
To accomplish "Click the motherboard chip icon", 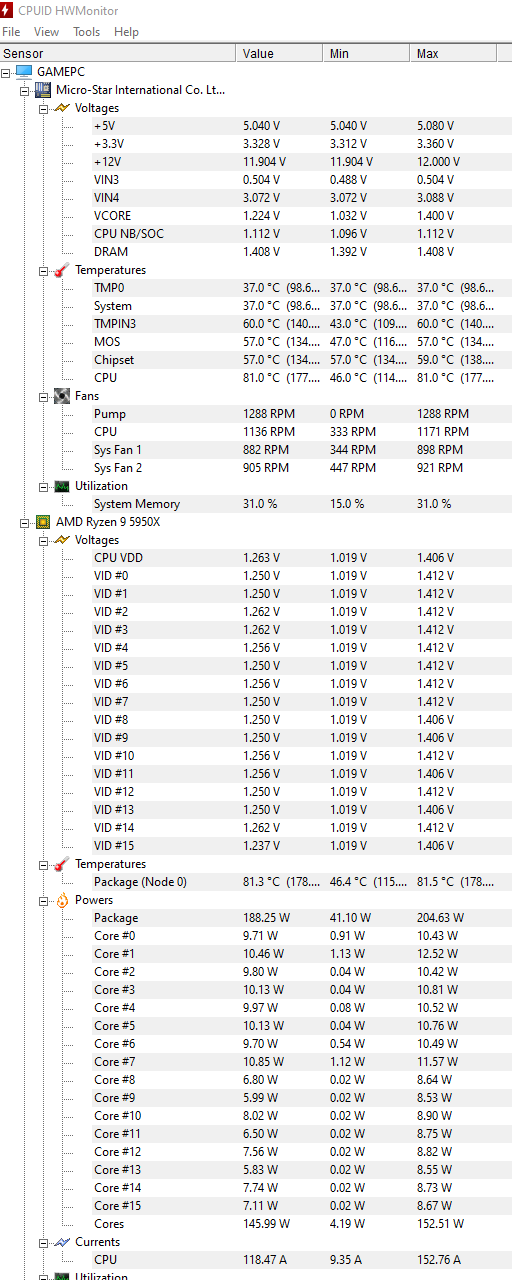I will click(43, 90).
